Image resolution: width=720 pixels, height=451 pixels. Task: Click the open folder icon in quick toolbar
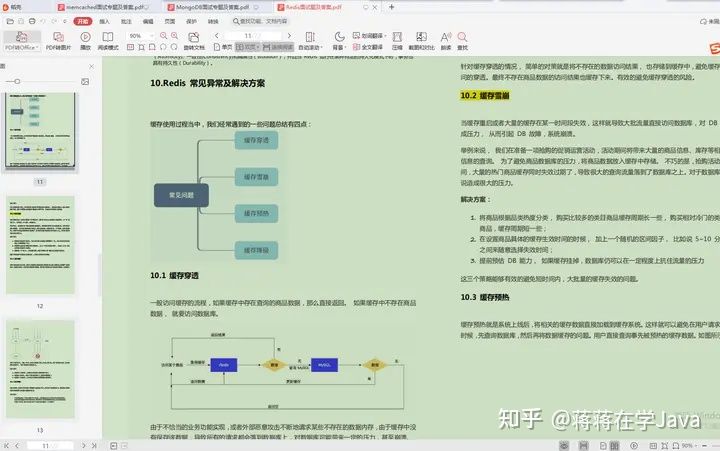point(10,21)
